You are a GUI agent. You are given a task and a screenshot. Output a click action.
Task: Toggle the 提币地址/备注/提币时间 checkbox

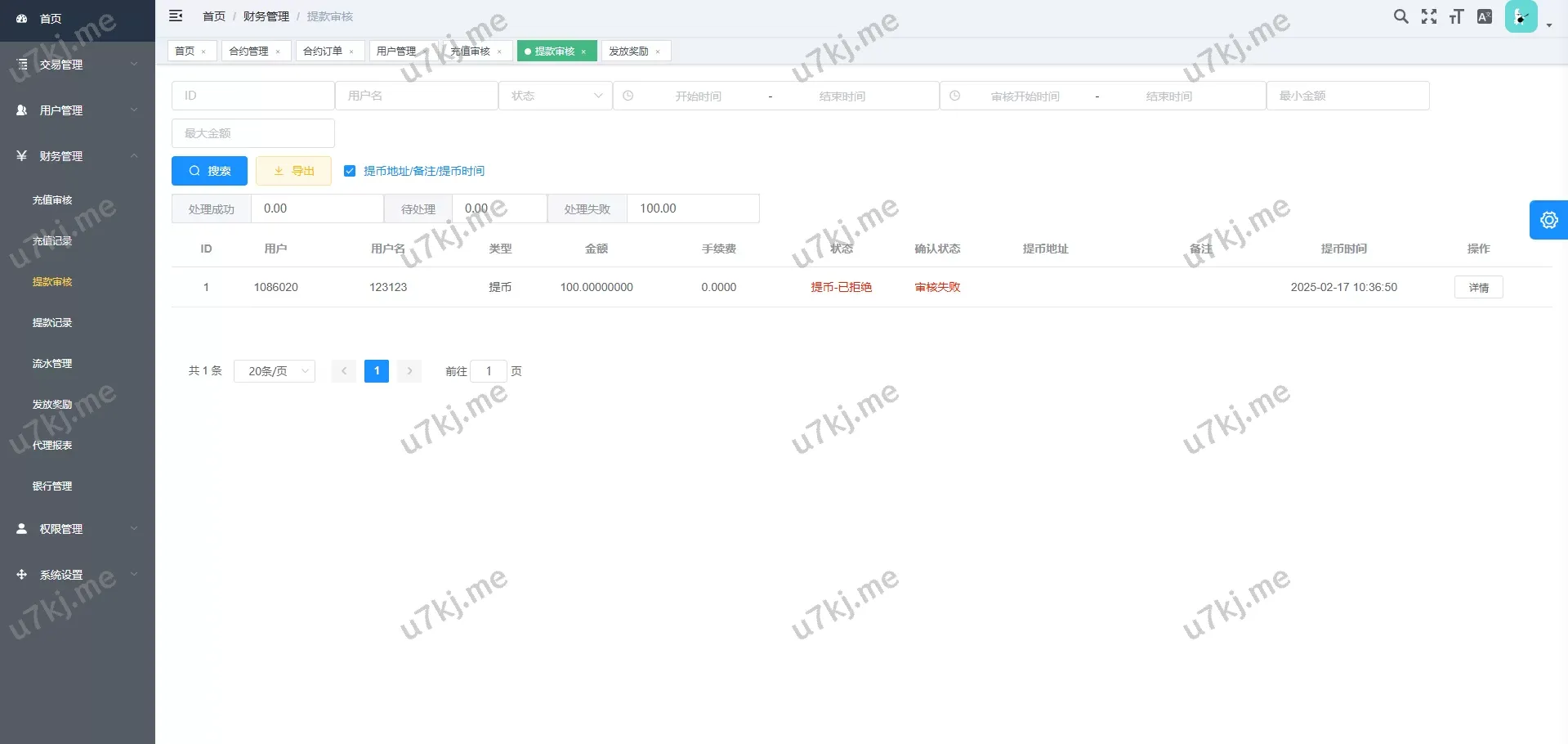(x=350, y=171)
